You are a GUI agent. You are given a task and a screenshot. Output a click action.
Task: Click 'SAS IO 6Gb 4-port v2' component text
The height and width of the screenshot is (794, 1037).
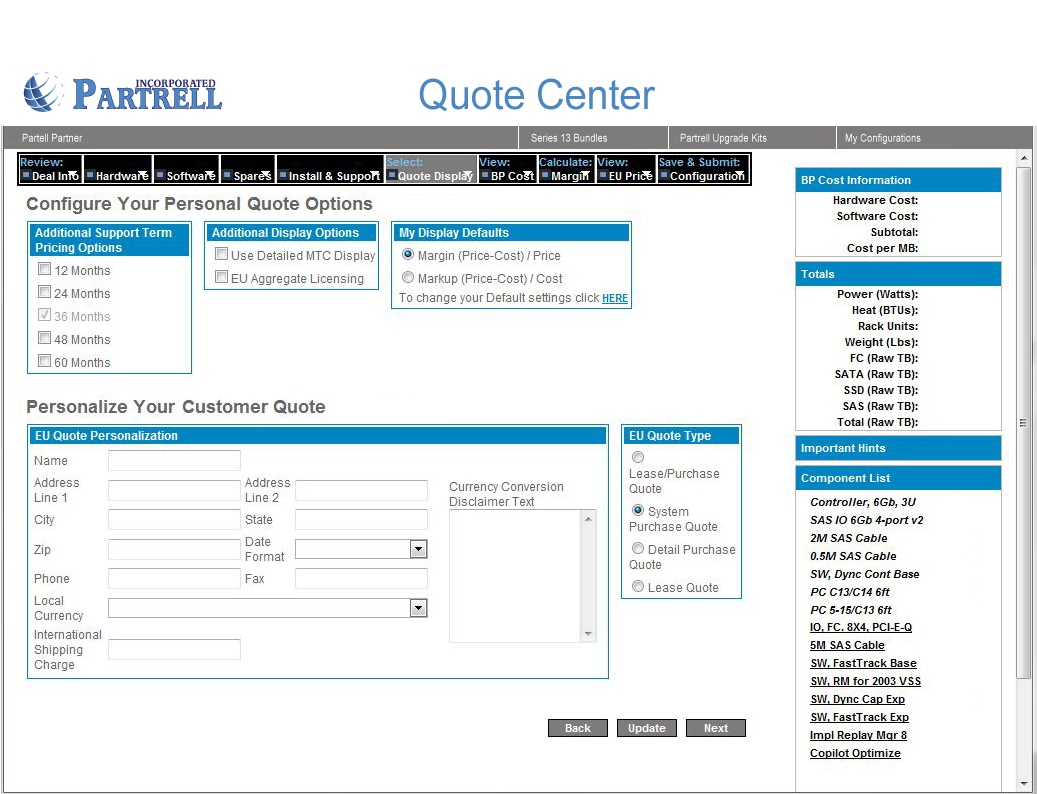click(x=866, y=520)
